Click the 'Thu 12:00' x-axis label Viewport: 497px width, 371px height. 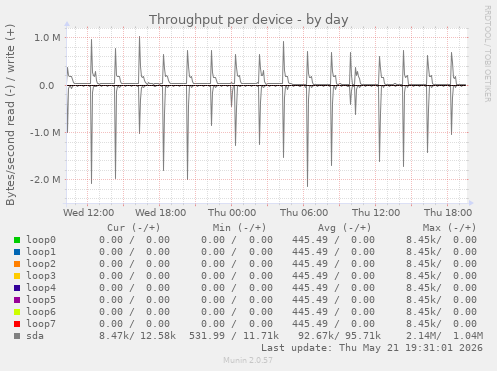point(376,213)
